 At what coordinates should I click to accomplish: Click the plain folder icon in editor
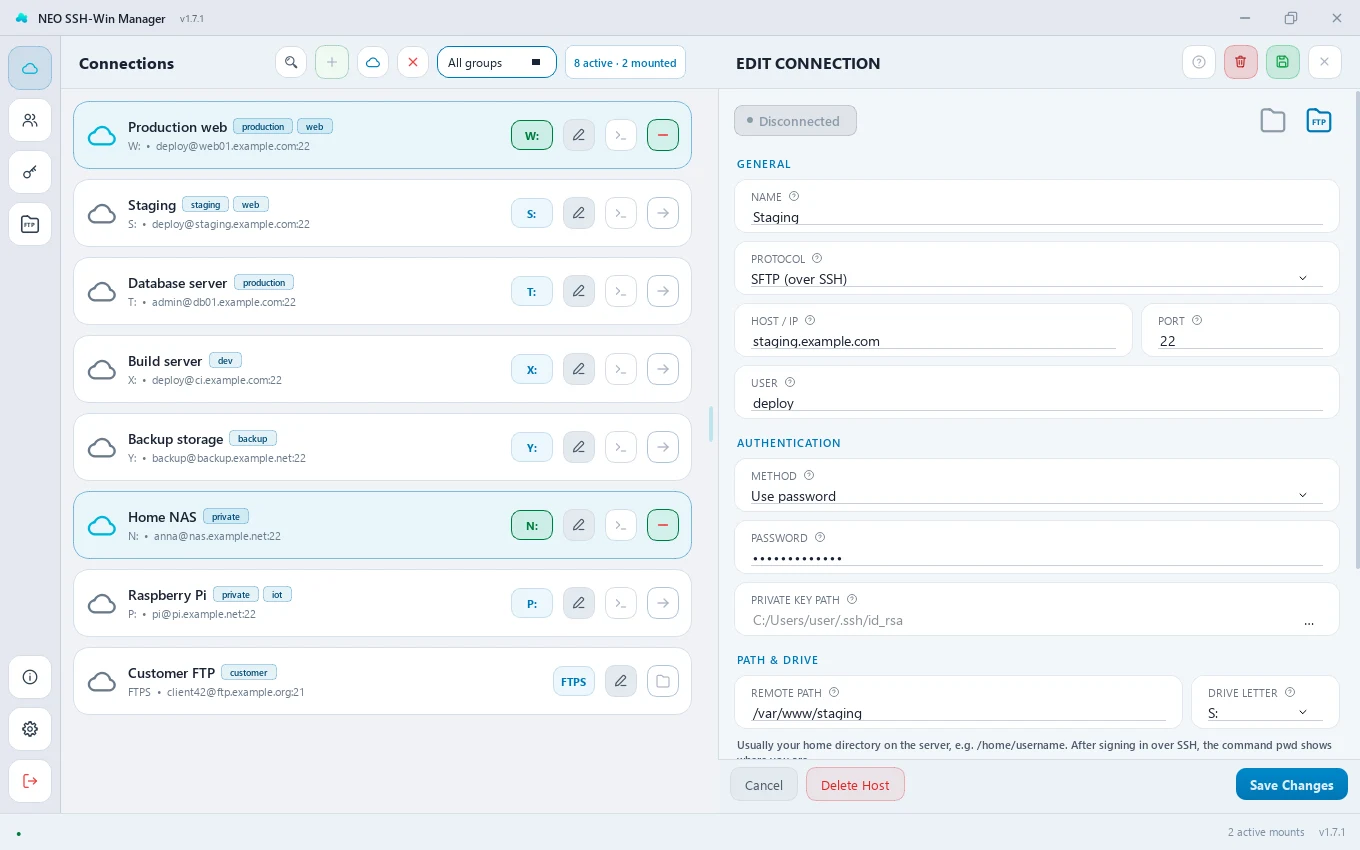point(1273,121)
